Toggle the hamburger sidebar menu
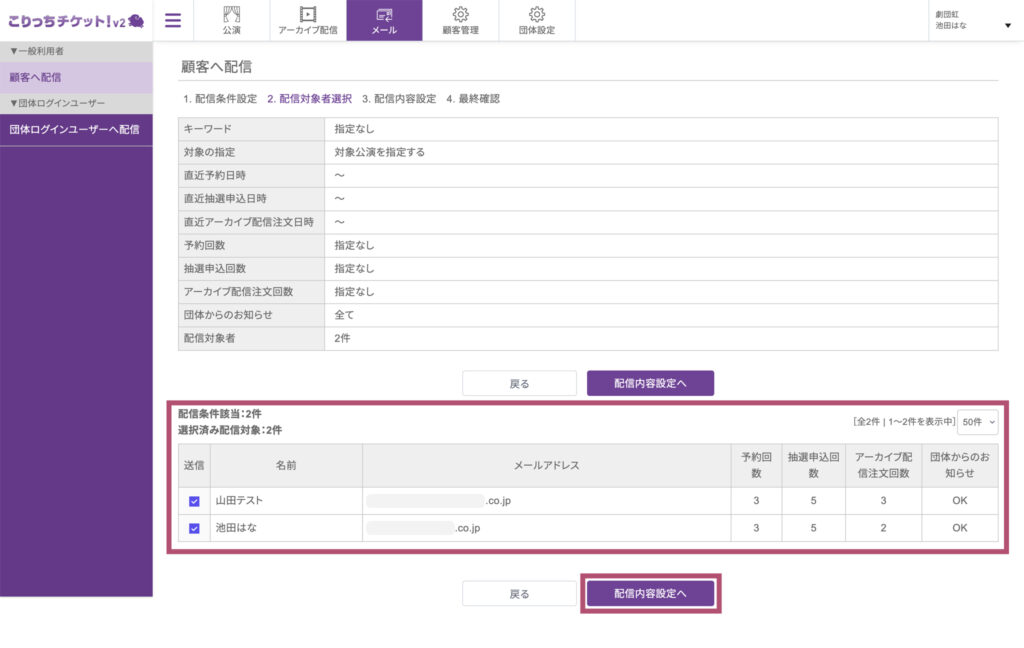 173,20
